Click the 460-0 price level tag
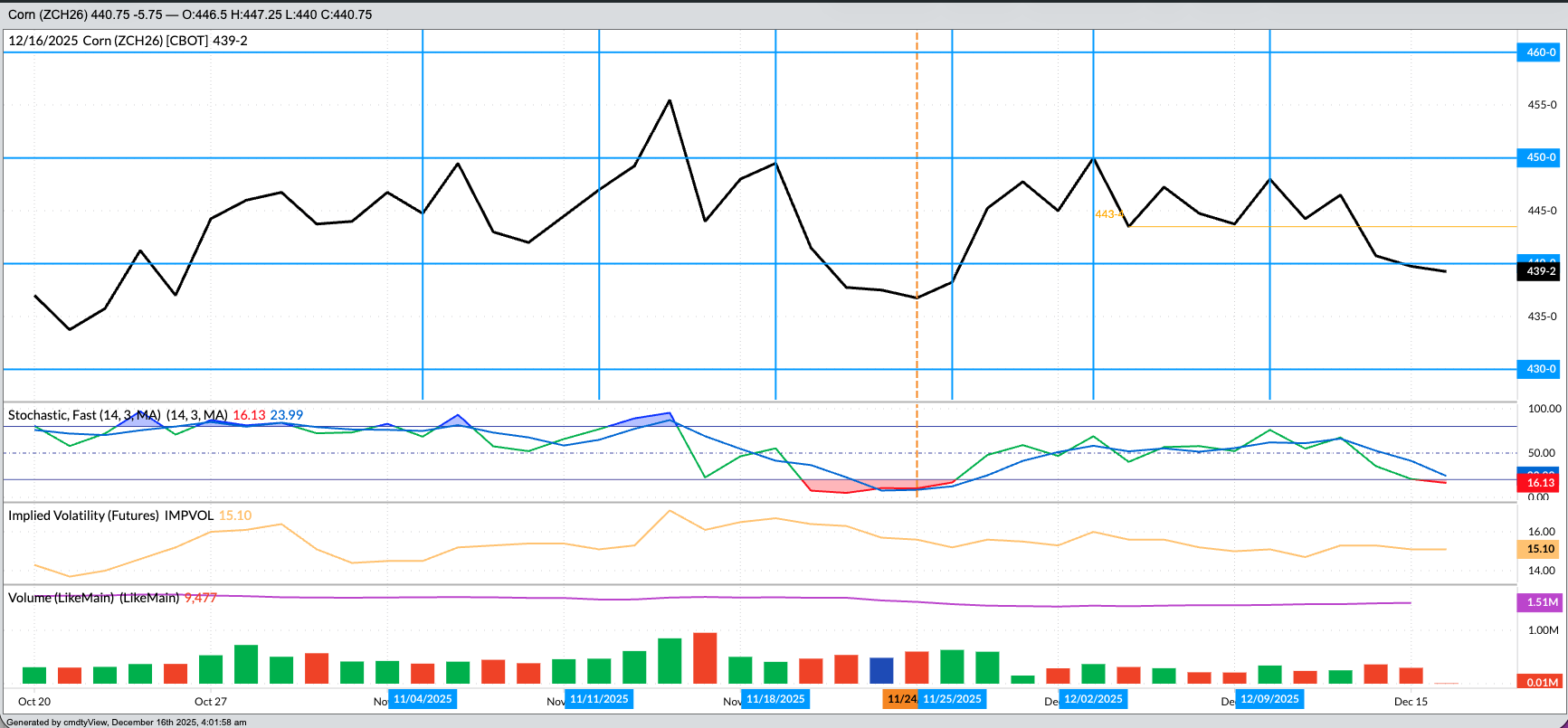 click(x=1541, y=52)
